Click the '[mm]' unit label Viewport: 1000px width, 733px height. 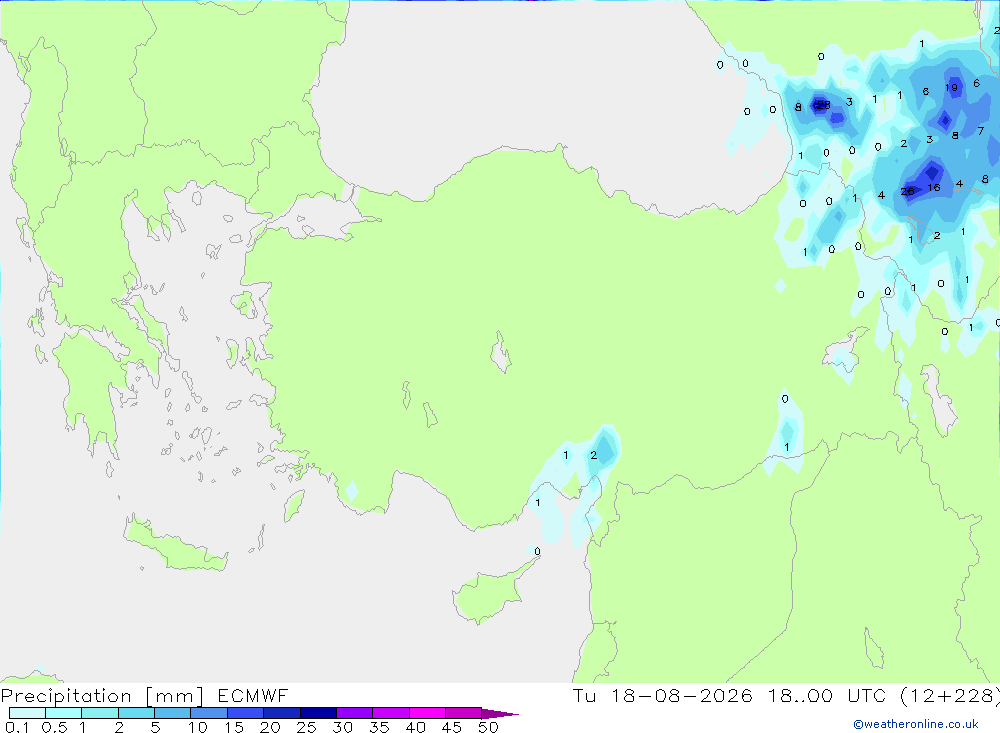[x=174, y=696]
